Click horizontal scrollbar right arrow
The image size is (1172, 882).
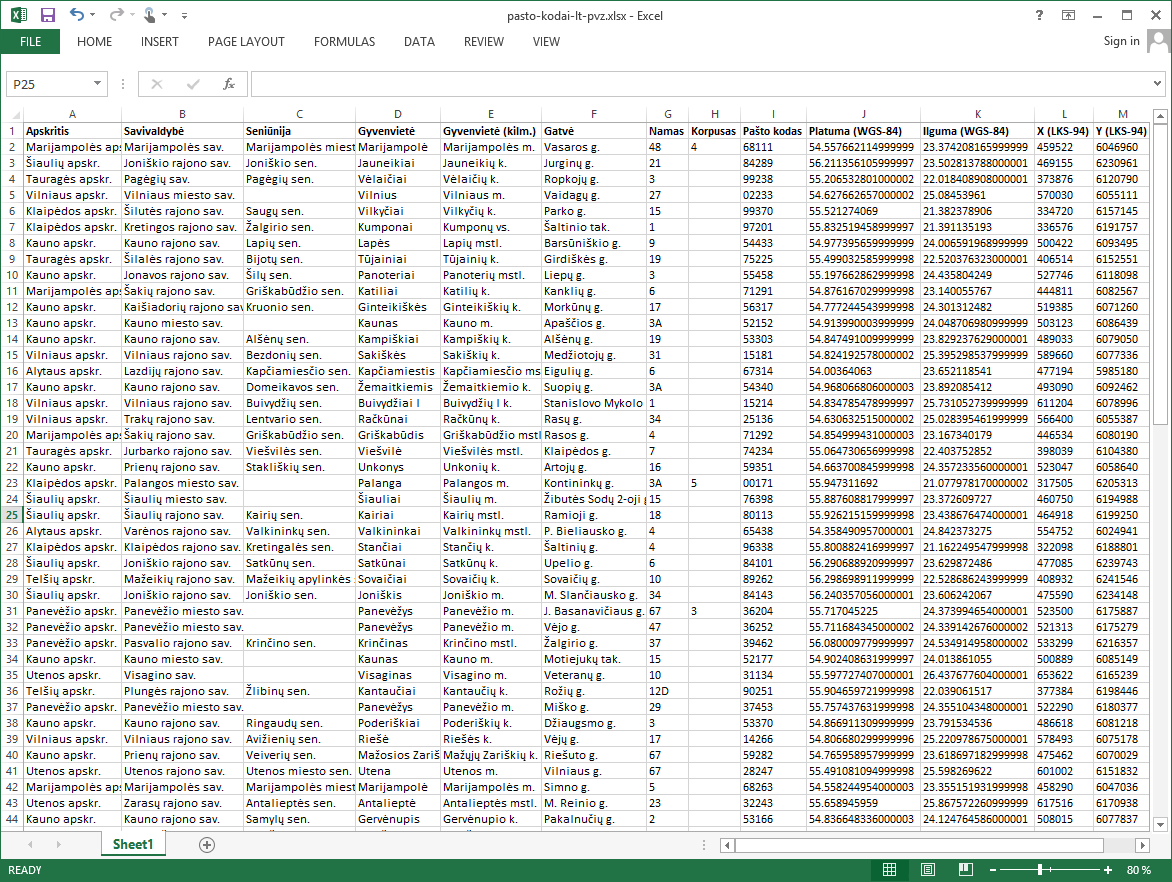(x=1142, y=845)
